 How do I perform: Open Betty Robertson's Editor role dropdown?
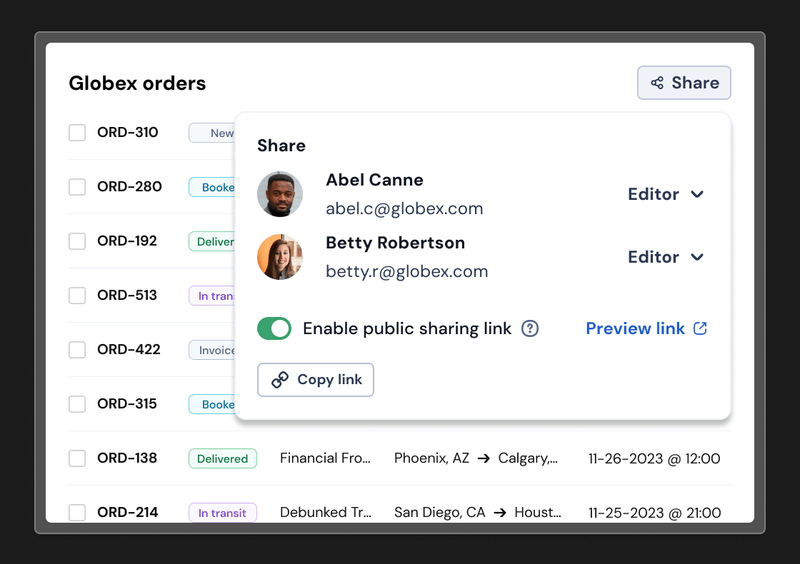(666, 257)
